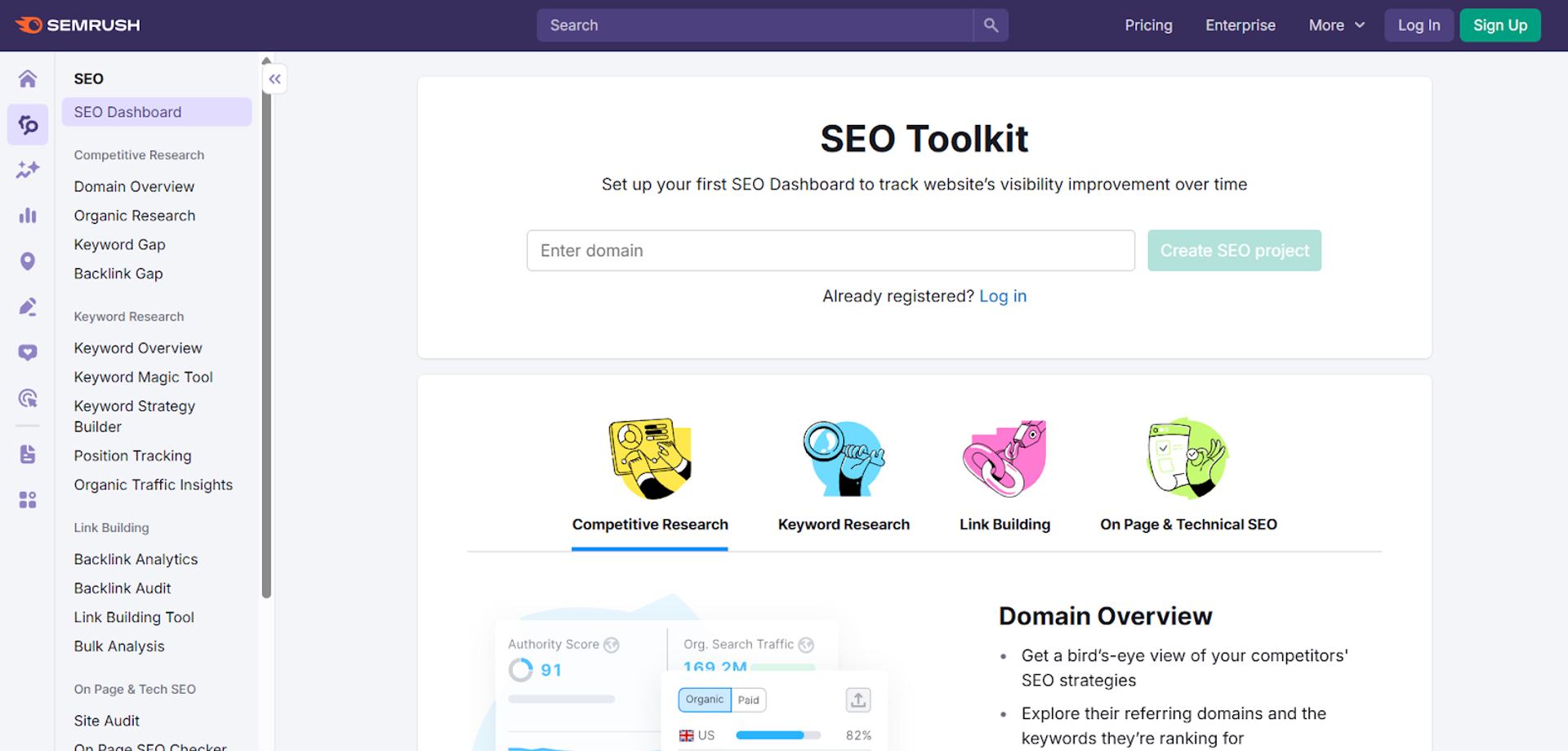Open Organic Research in sidebar
The image size is (1568, 751).
click(x=135, y=216)
